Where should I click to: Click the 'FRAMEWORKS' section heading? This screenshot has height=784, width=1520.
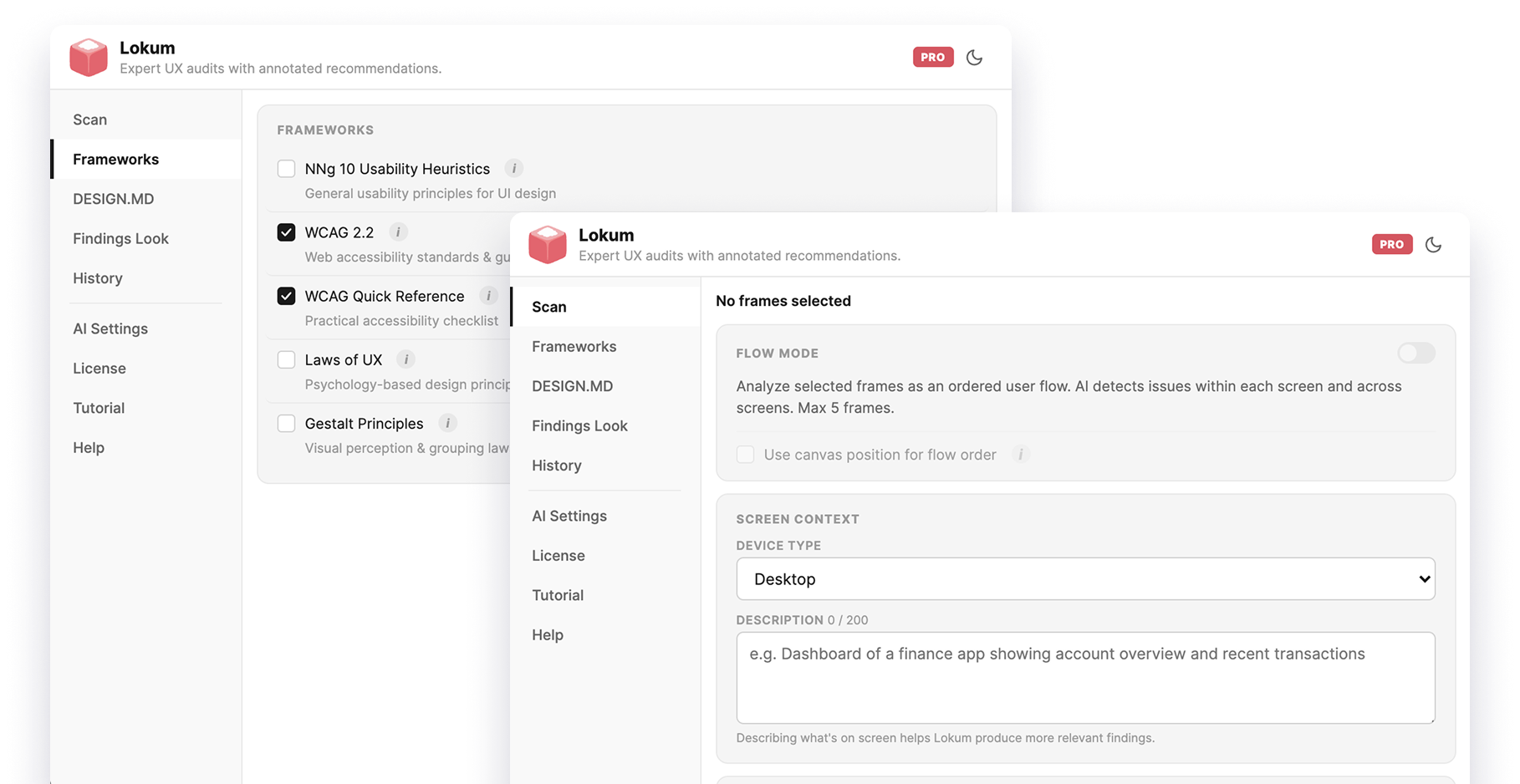click(325, 130)
